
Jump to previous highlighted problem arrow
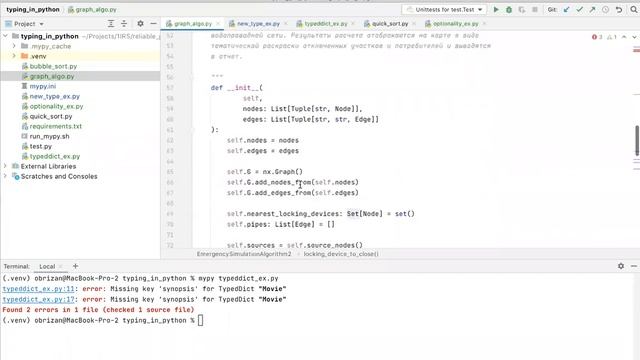click(x=624, y=37)
